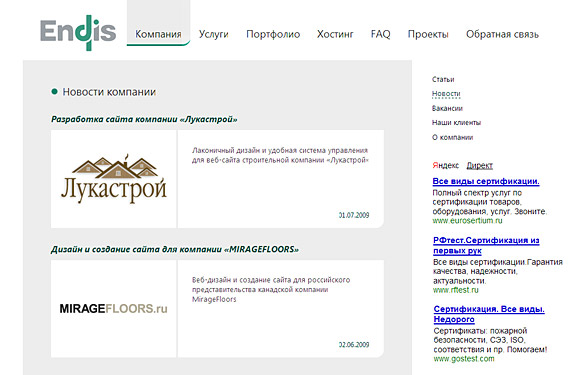Visit www.gostest.com link
Screen dimensions: 585x375
(x=464, y=359)
